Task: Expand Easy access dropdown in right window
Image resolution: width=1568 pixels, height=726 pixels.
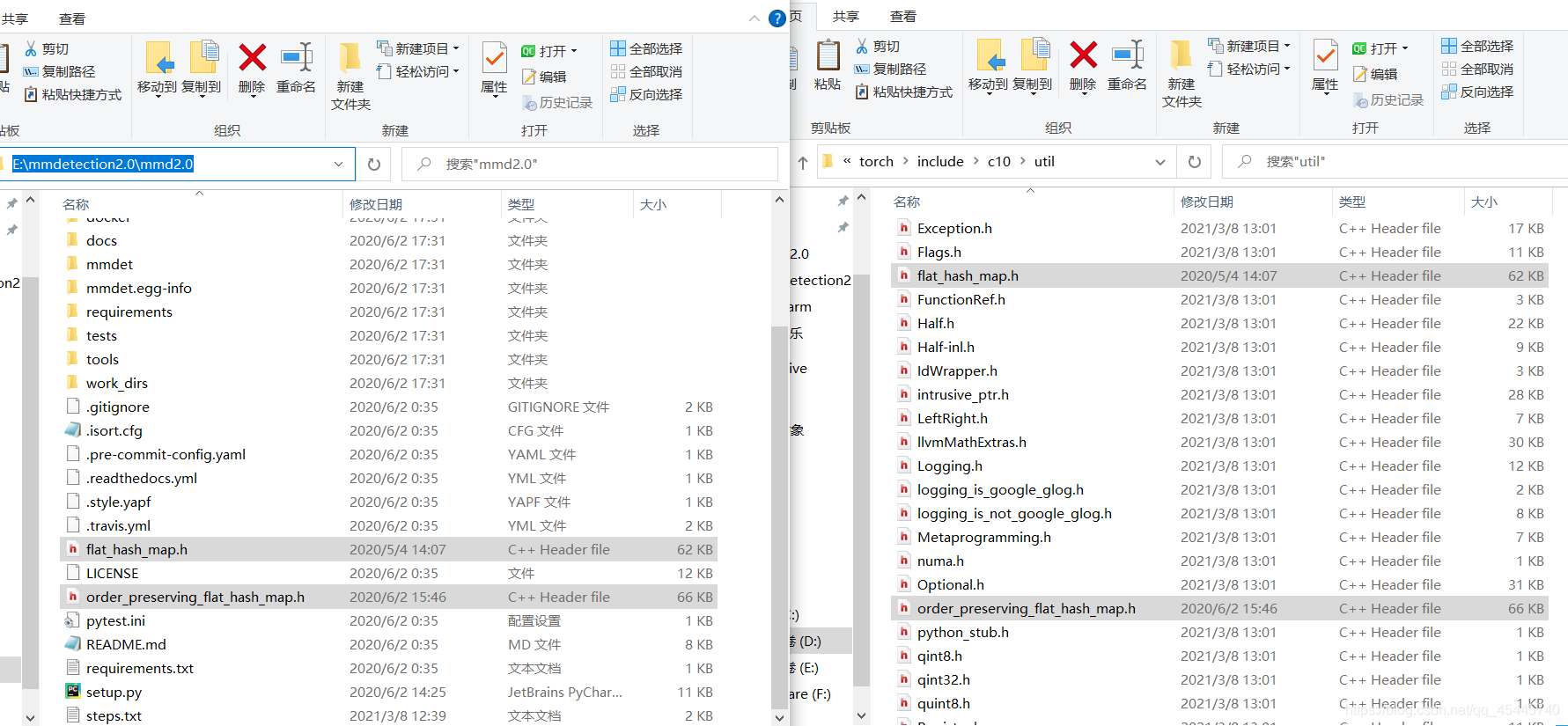Action: click(x=1287, y=69)
